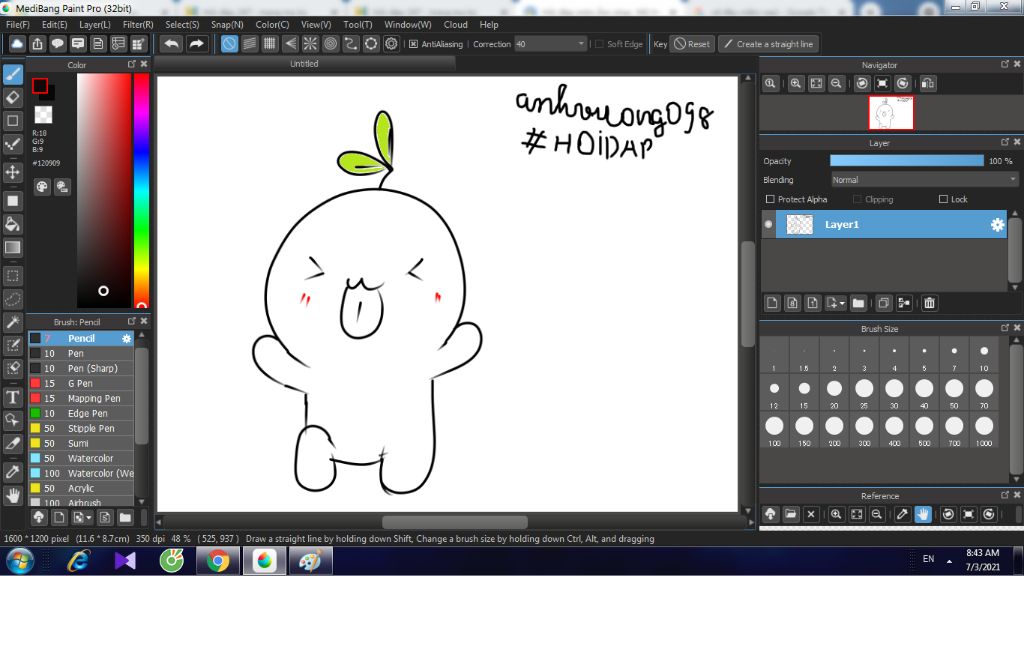Pick the Magic Wand tool

coord(12,322)
